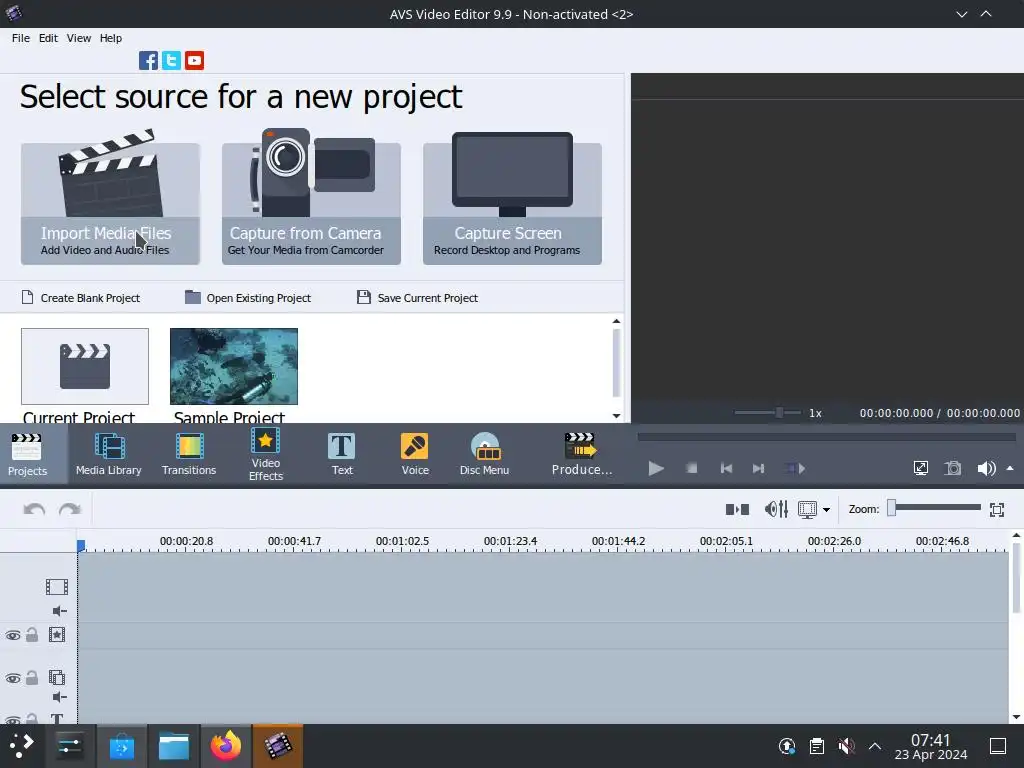The height and width of the screenshot is (768, 1024).
Task: Toggle the overlay track audio
Action: pyautogui.click(x=59, y=697)
